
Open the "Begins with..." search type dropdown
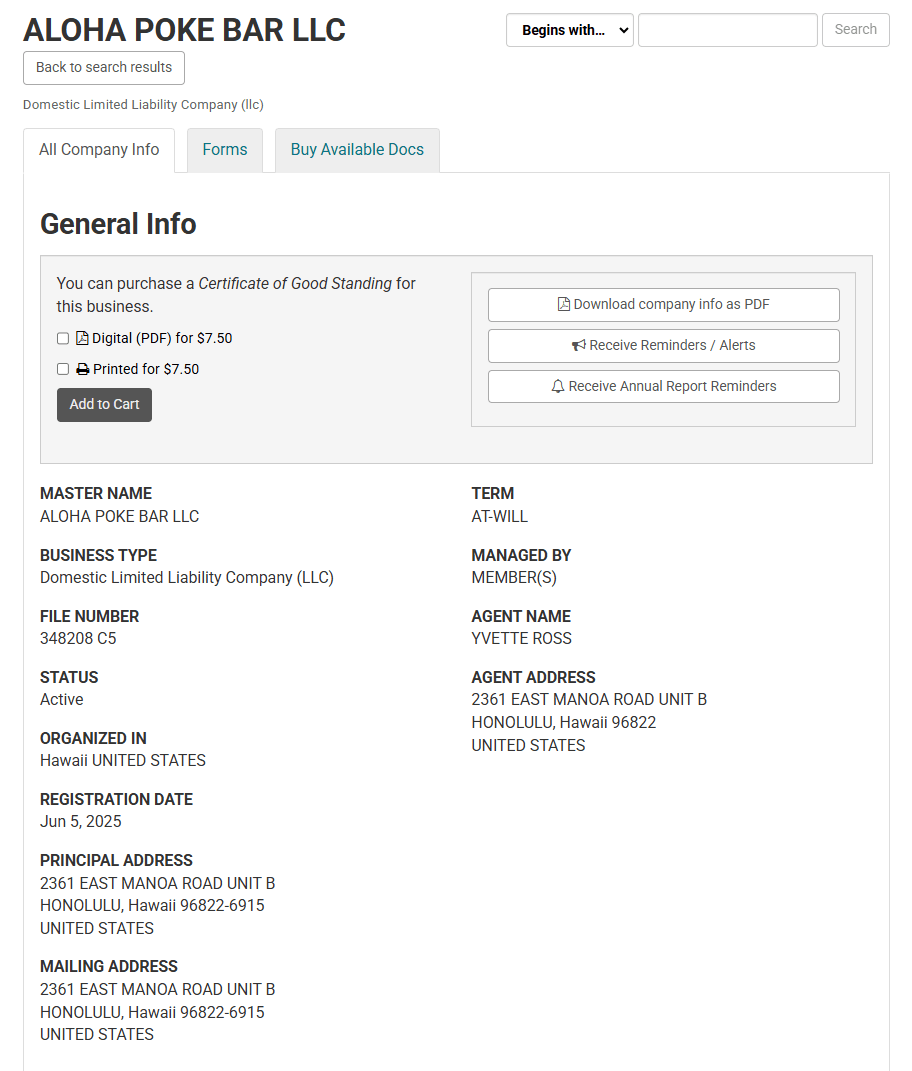tap(569, 30)
